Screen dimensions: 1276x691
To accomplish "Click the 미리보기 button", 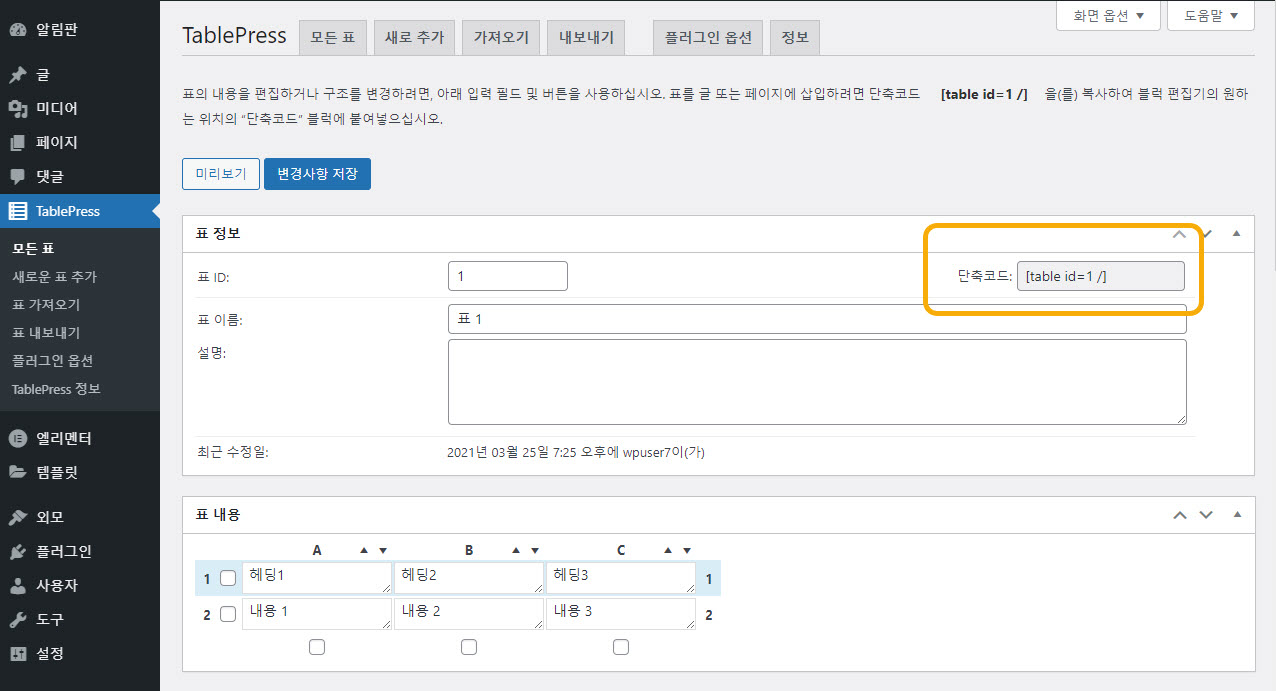I will pyautogui.click(x=221, y=174).
